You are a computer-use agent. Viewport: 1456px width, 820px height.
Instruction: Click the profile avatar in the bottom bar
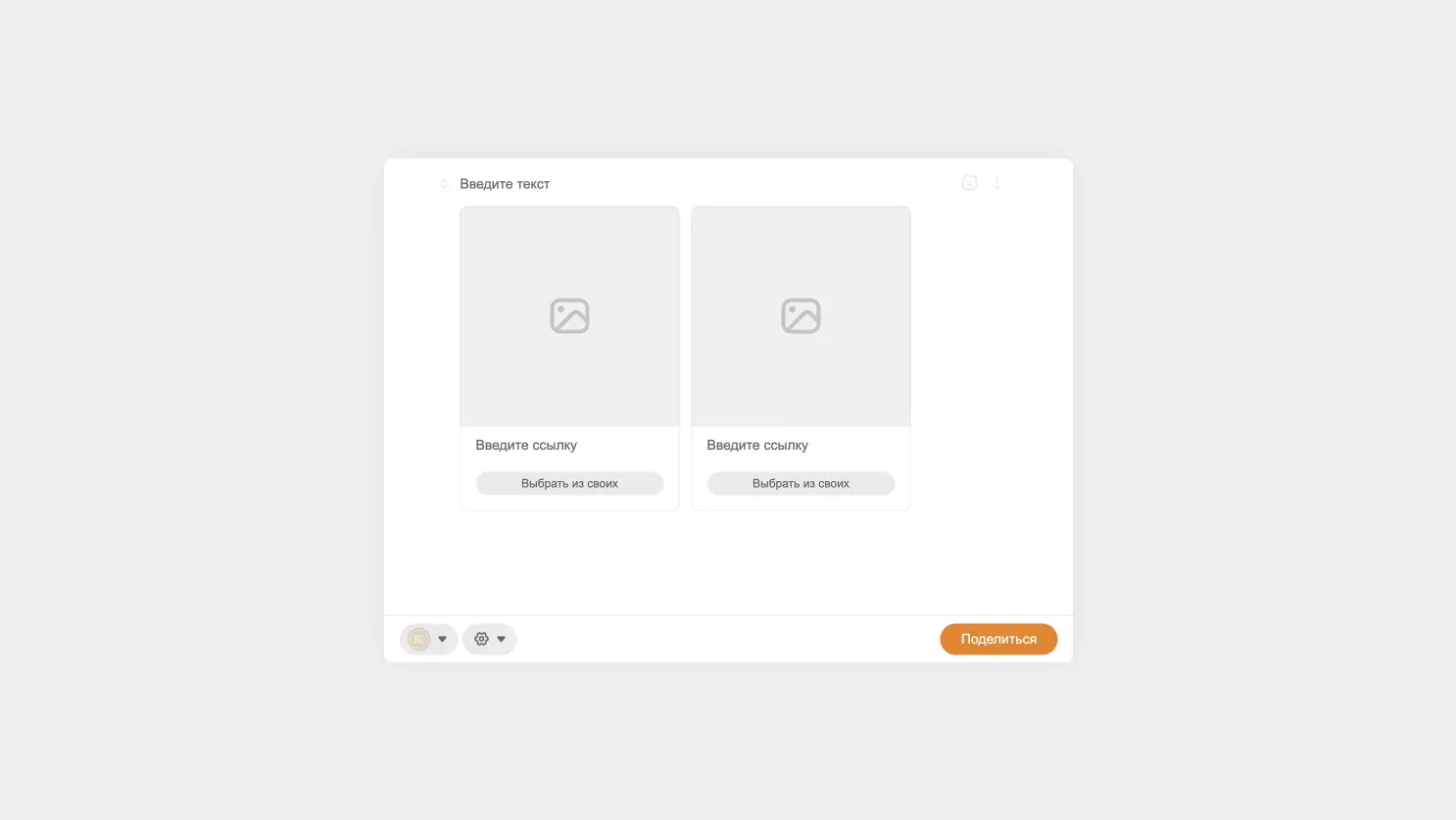(418, 639)
